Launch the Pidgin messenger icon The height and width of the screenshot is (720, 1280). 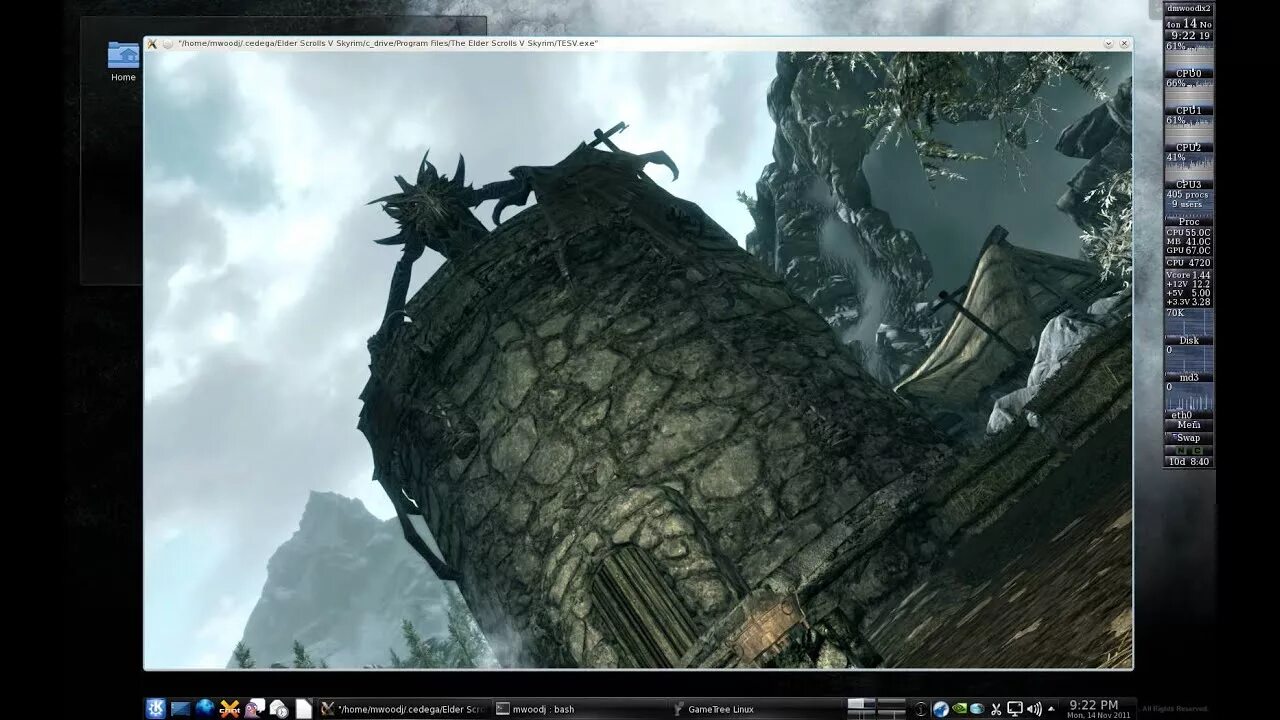255,708
